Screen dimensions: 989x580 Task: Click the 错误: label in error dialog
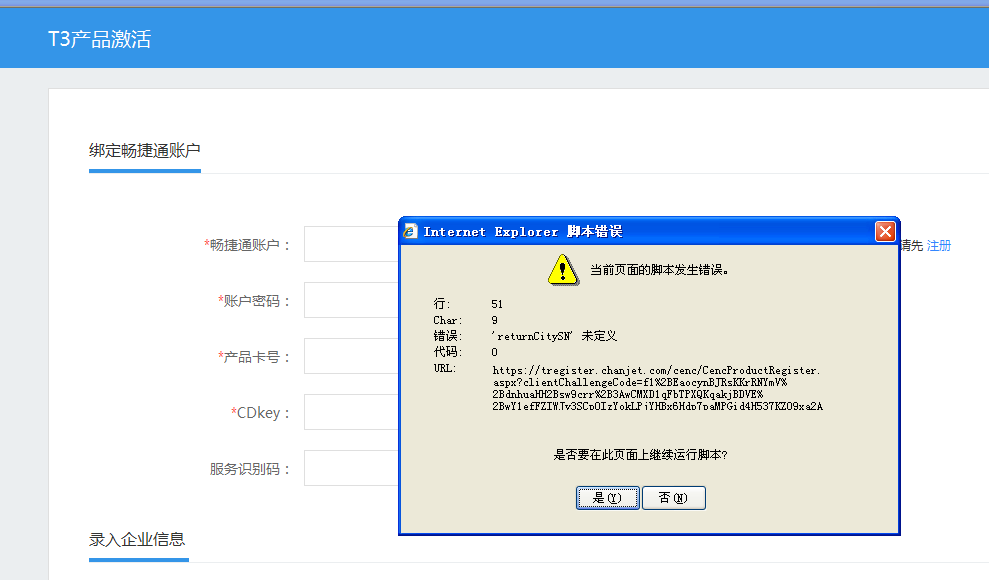coord(447,336)
